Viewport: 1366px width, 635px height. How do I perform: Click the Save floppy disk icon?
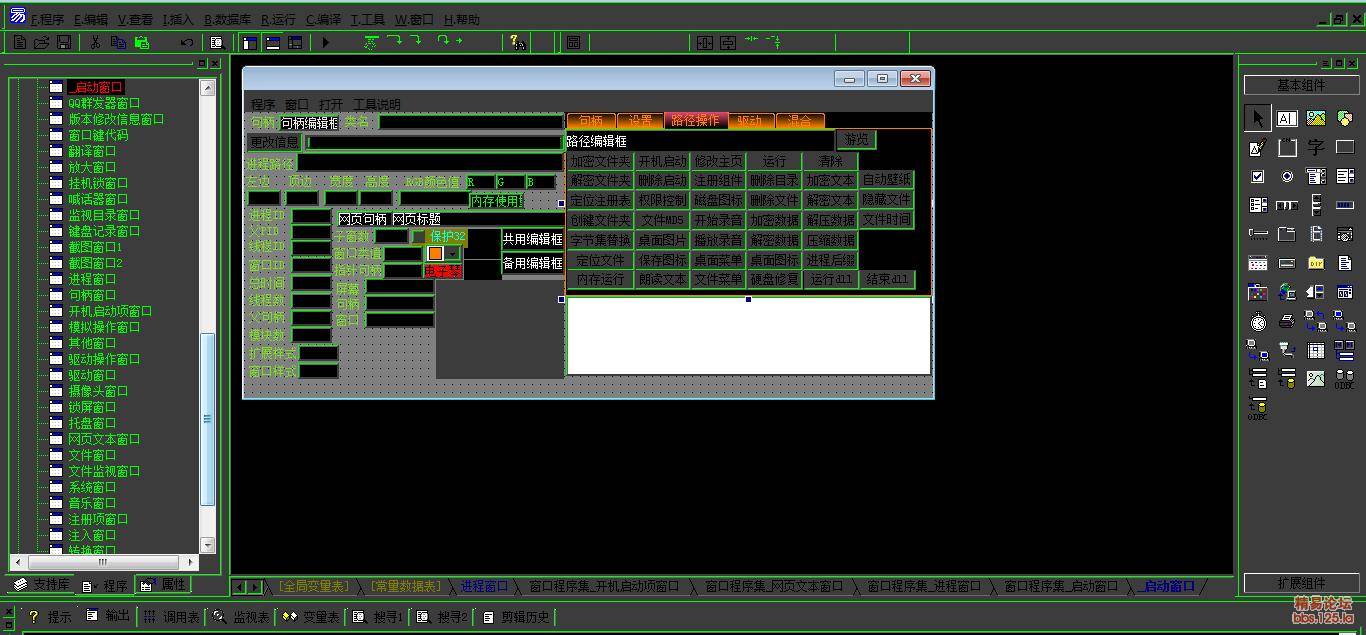tap(64, 42)
